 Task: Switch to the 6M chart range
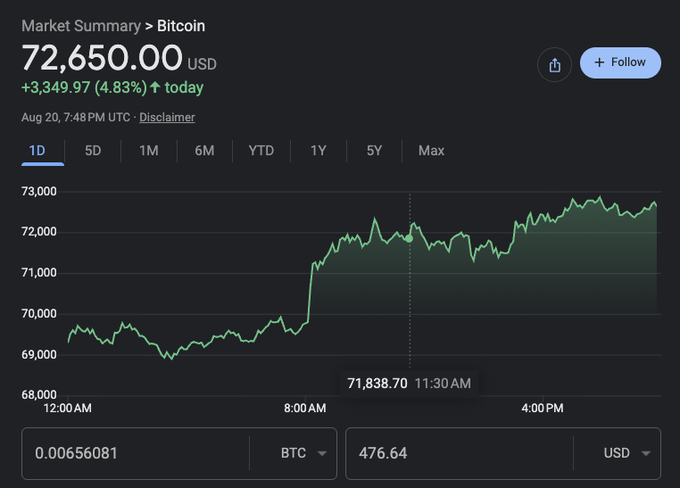coord(204,151)
